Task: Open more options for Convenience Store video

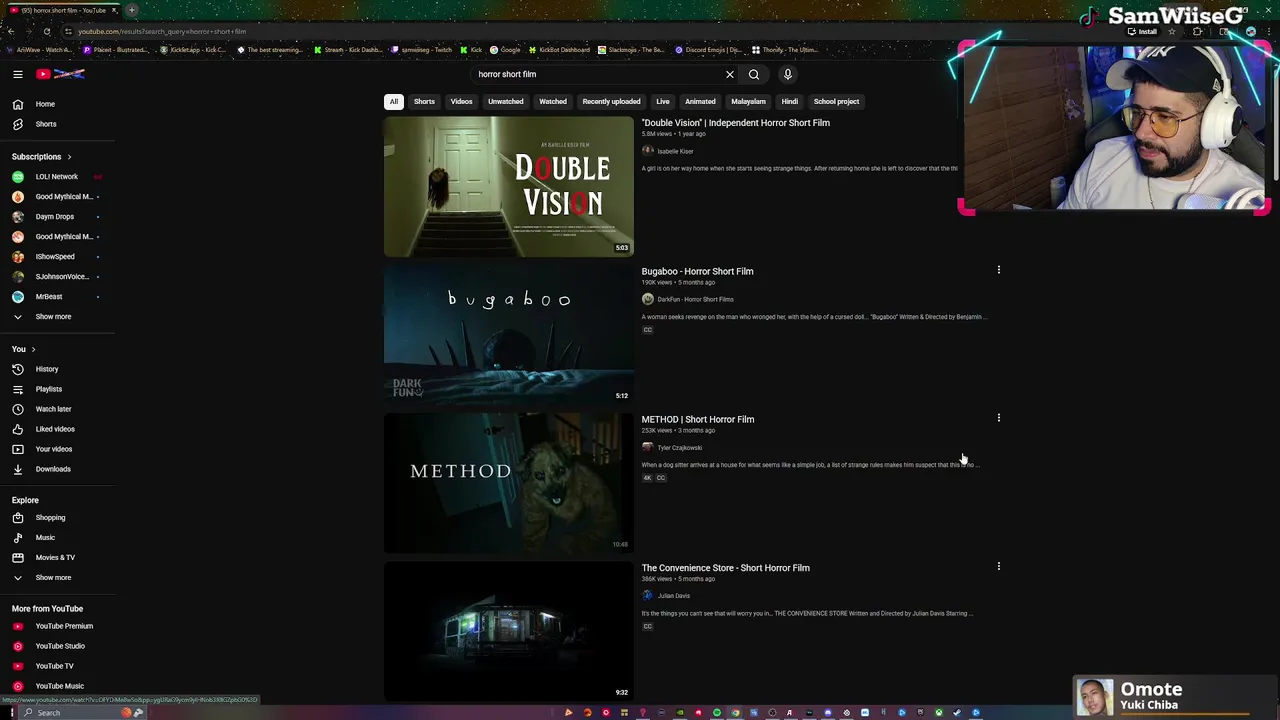Action: (998, 567)
